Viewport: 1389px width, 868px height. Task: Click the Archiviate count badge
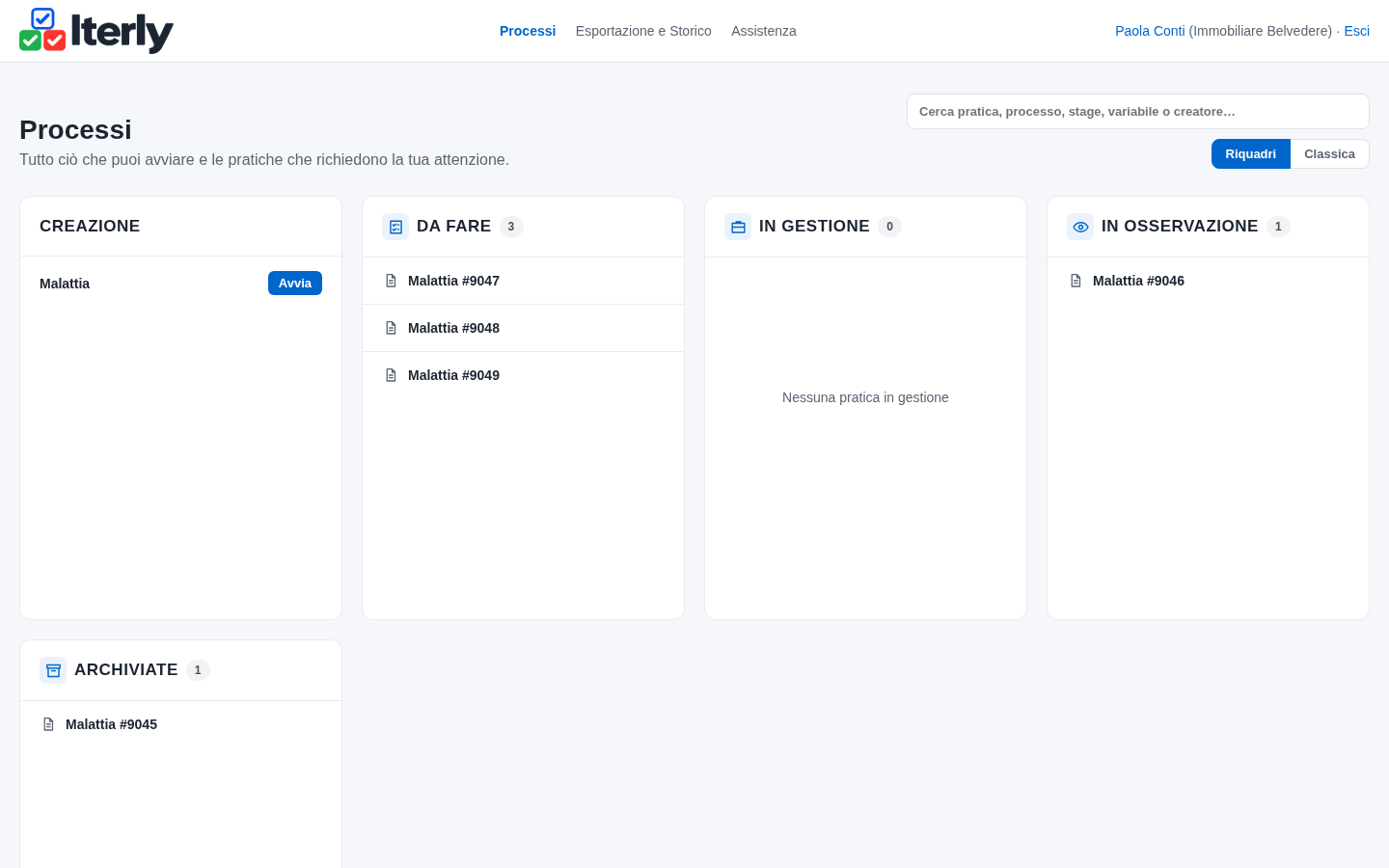click(198, 670)
